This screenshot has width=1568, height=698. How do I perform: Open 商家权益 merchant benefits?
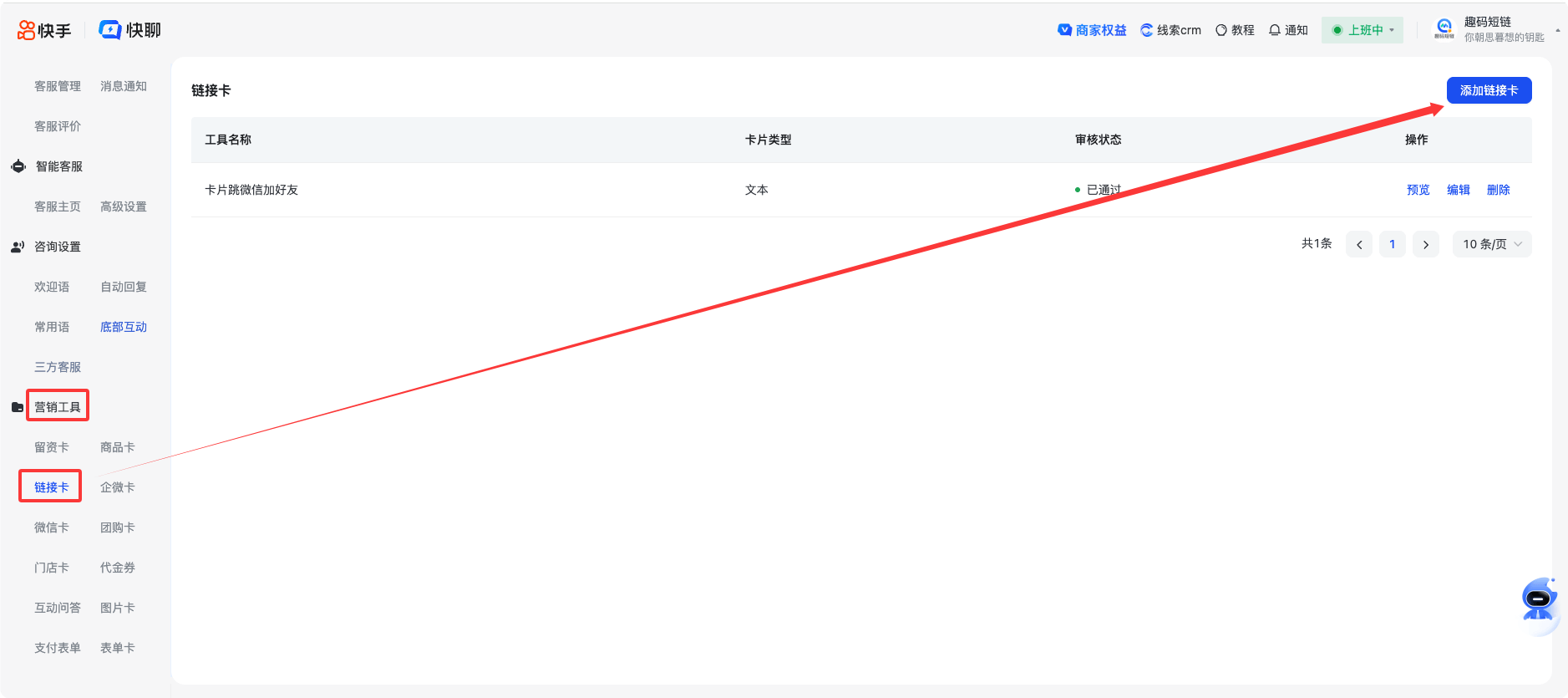(x=1092, y=30)
